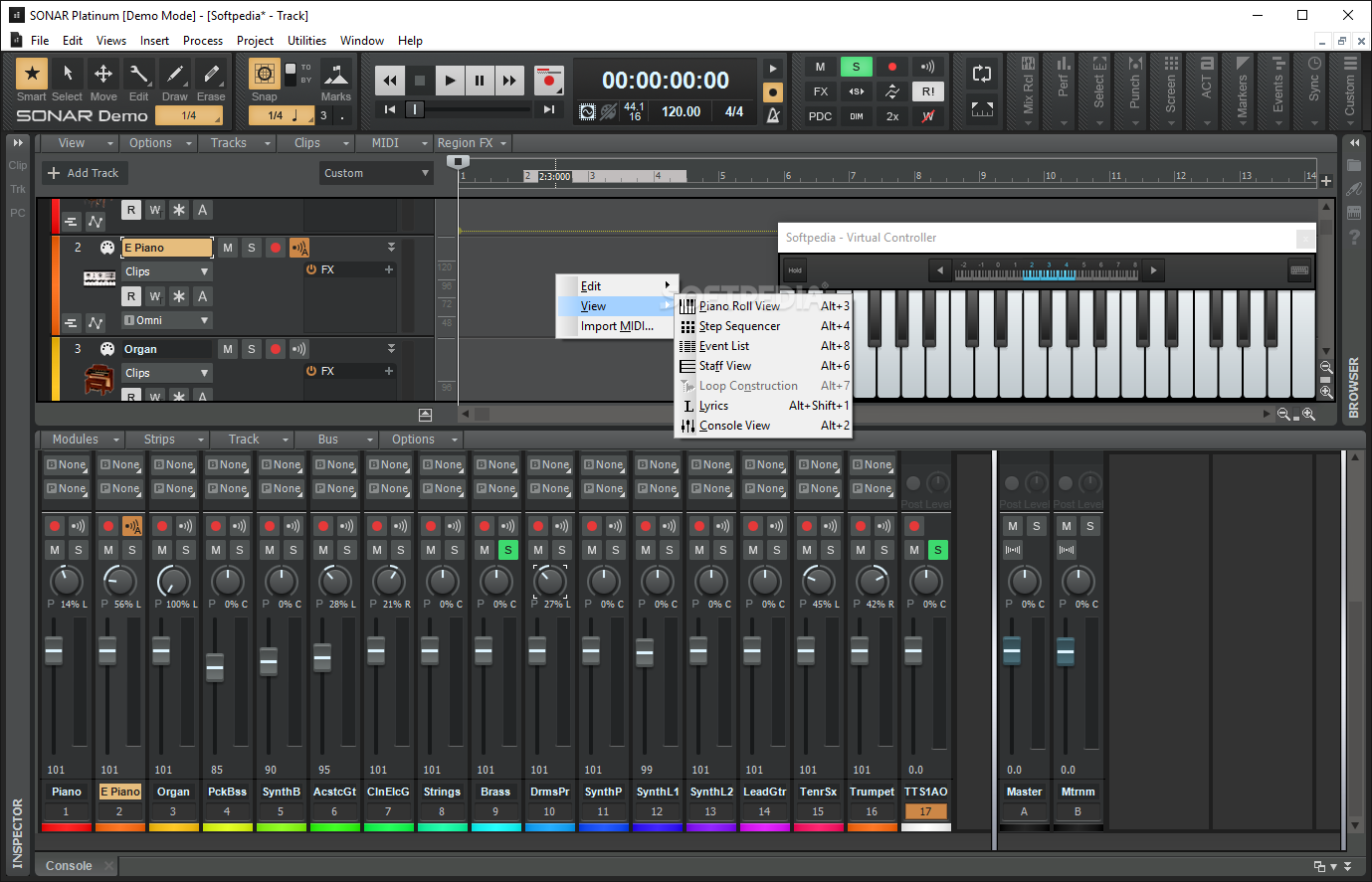Viewport: 1372px width, 882px height.
Task: Open the Utilities menu
Action: point(306,41)
